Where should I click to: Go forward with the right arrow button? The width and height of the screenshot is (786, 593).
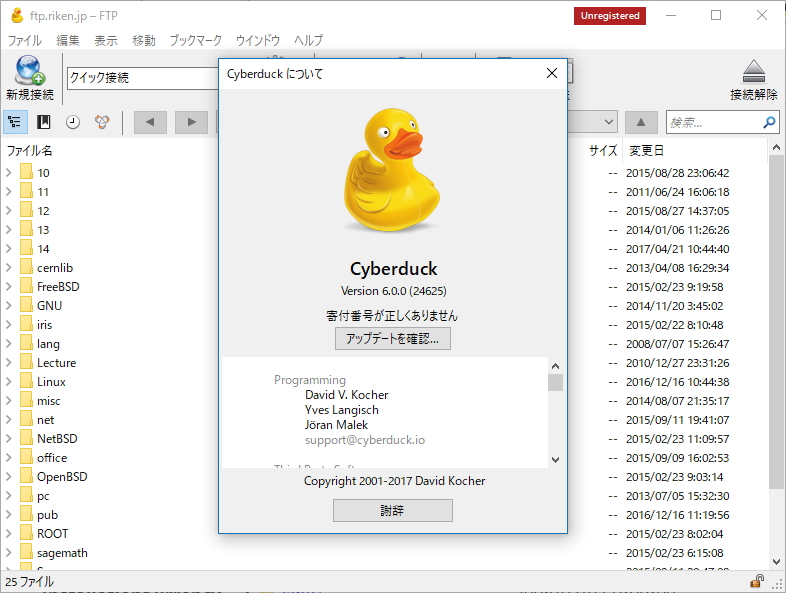pos(191,122)
